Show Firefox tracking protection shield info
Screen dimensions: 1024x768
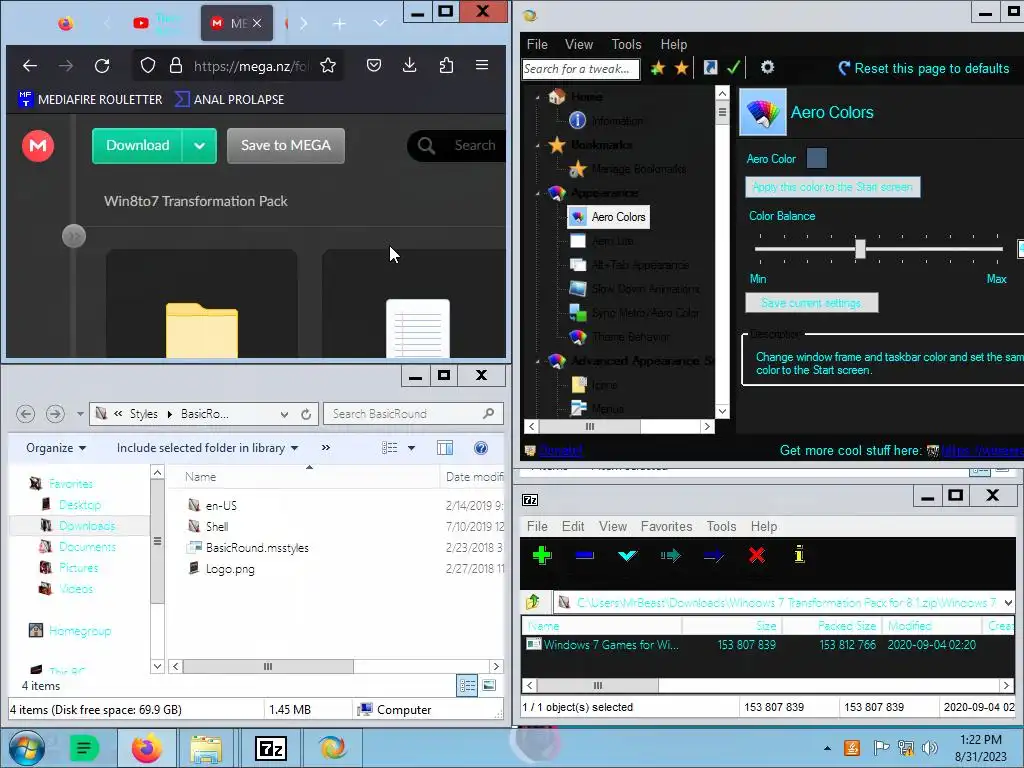tap(148, 65)
